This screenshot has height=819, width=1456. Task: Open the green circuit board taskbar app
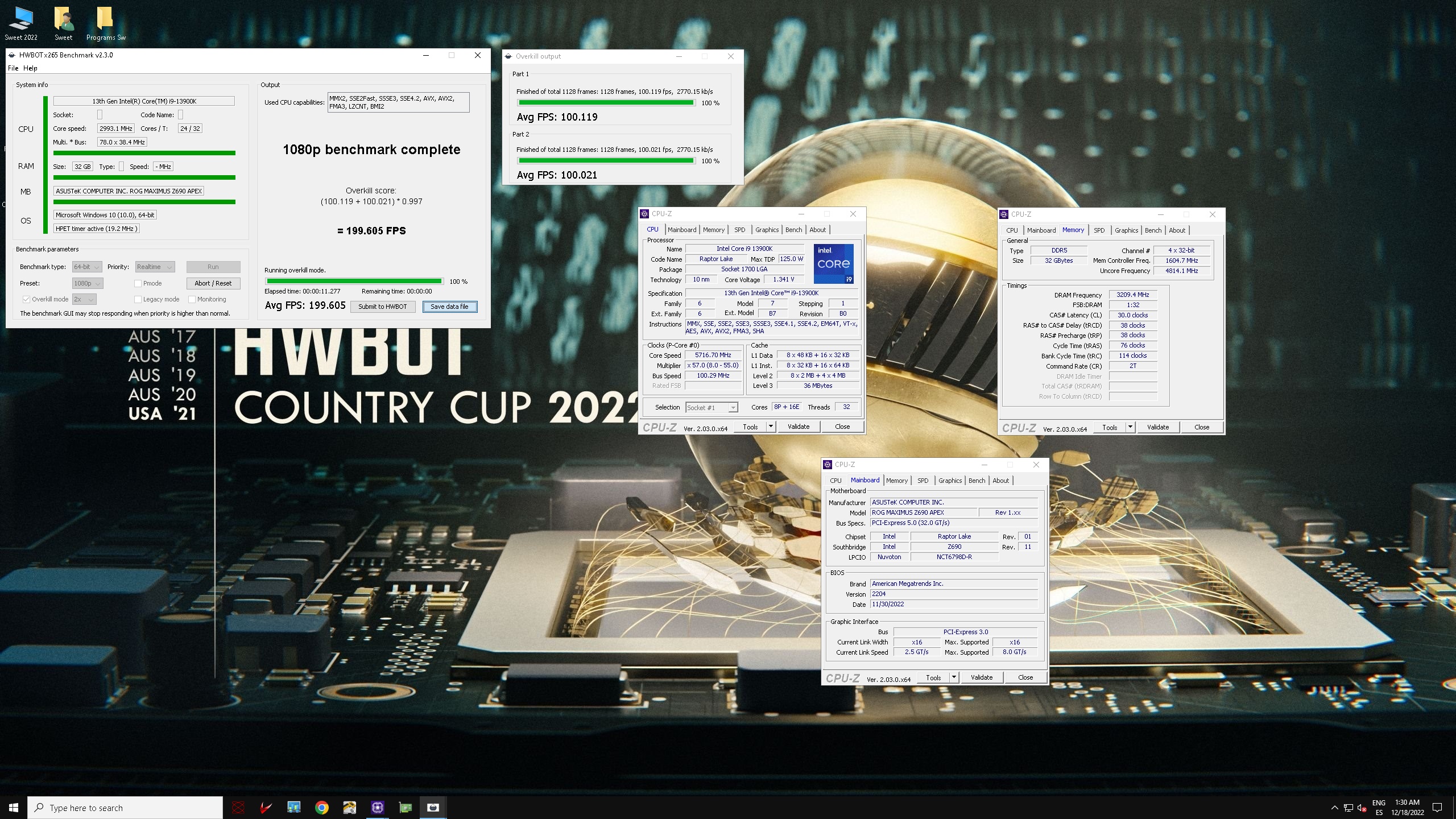pos(405,808)
